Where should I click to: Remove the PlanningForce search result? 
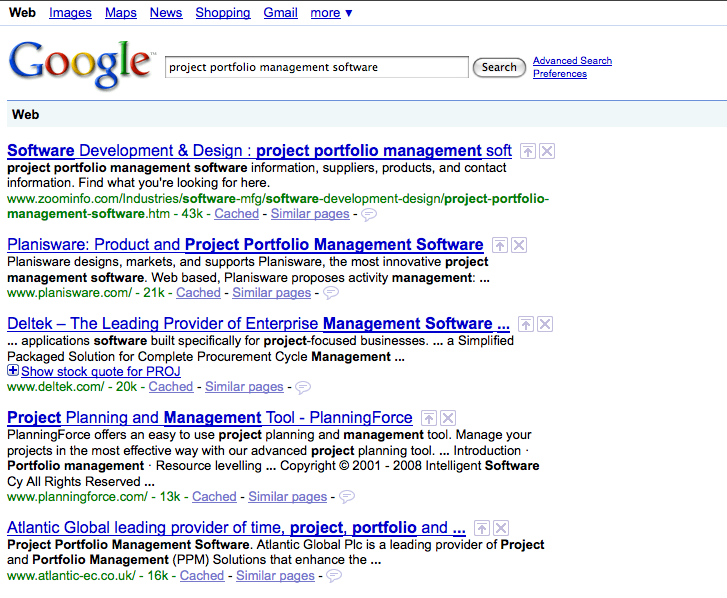(448, 418)
